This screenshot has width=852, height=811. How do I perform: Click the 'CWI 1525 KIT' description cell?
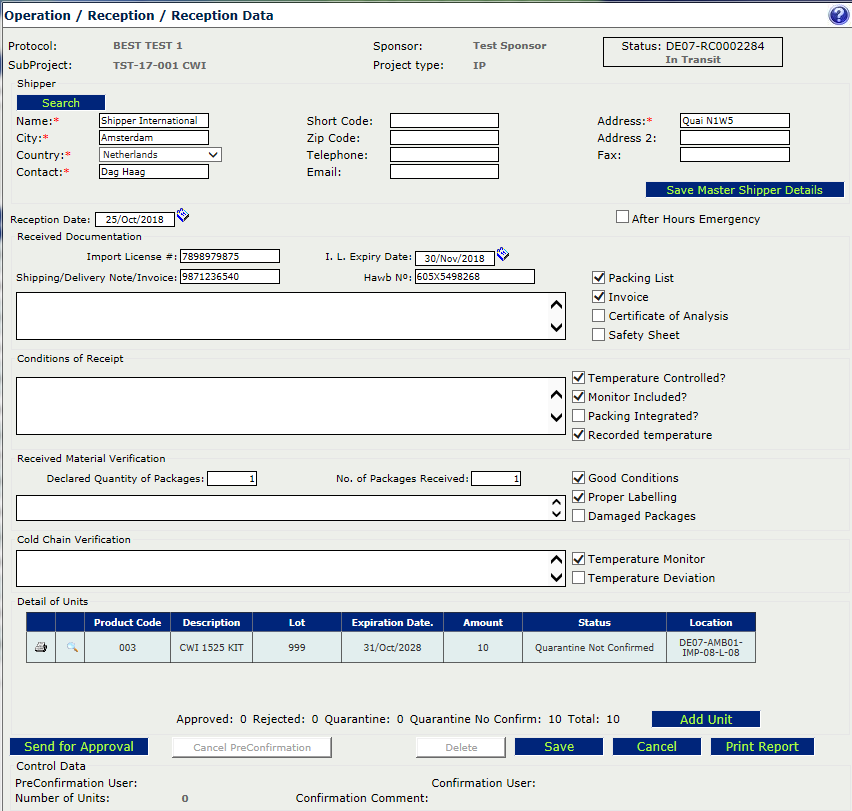(211, 647)
